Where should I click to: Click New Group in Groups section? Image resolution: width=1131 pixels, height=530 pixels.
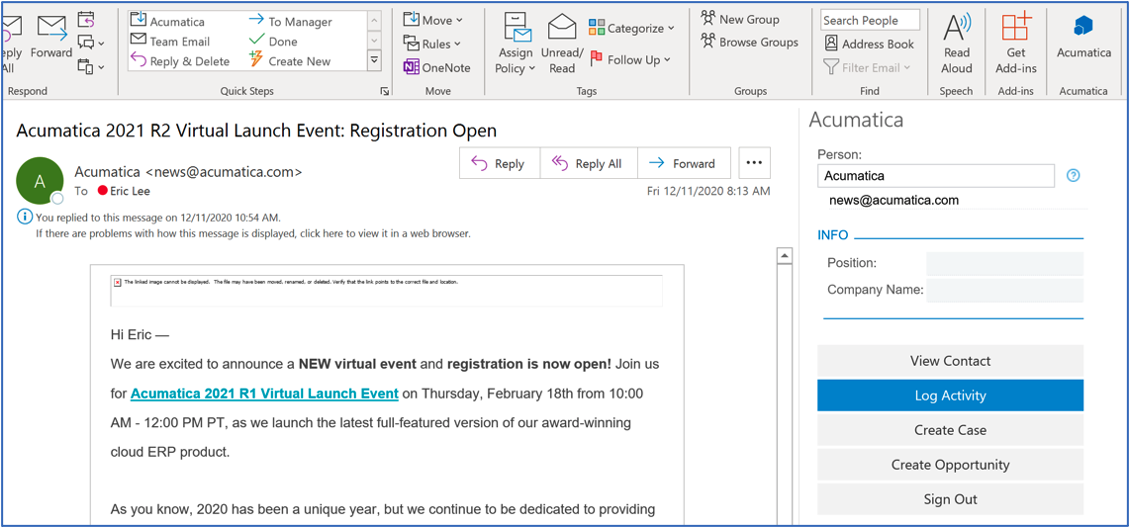tap(739, 19)
